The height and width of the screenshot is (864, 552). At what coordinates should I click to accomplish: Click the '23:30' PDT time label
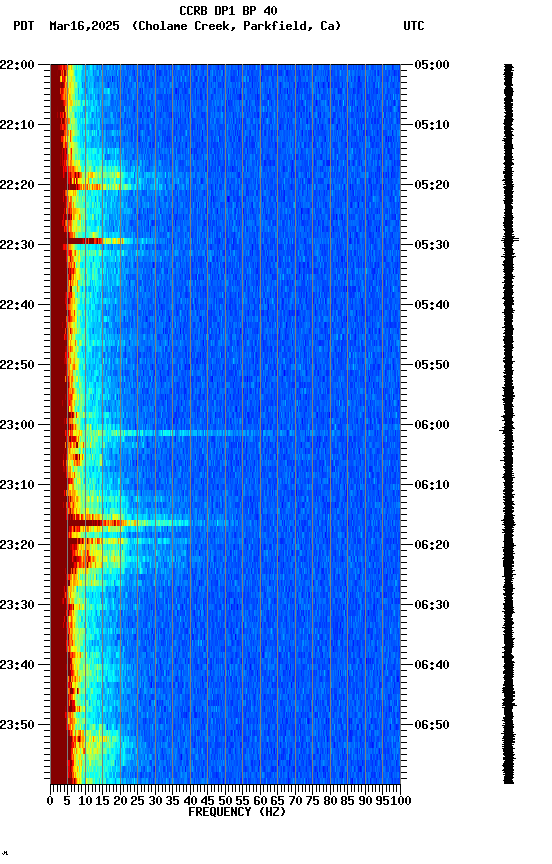[x=17, y=605]
